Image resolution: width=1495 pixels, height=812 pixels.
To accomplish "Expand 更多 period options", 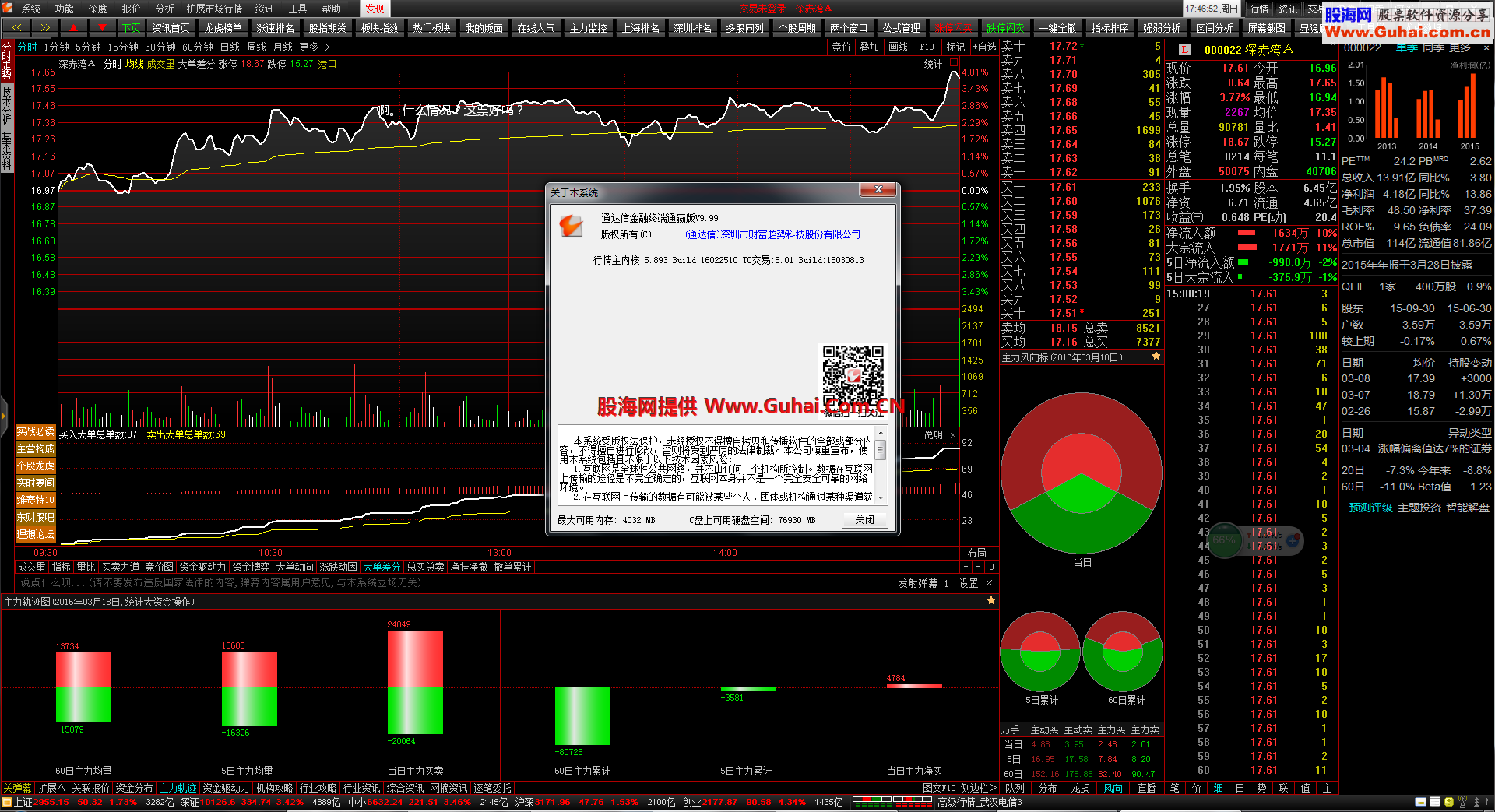I will (x=309, y=47).
